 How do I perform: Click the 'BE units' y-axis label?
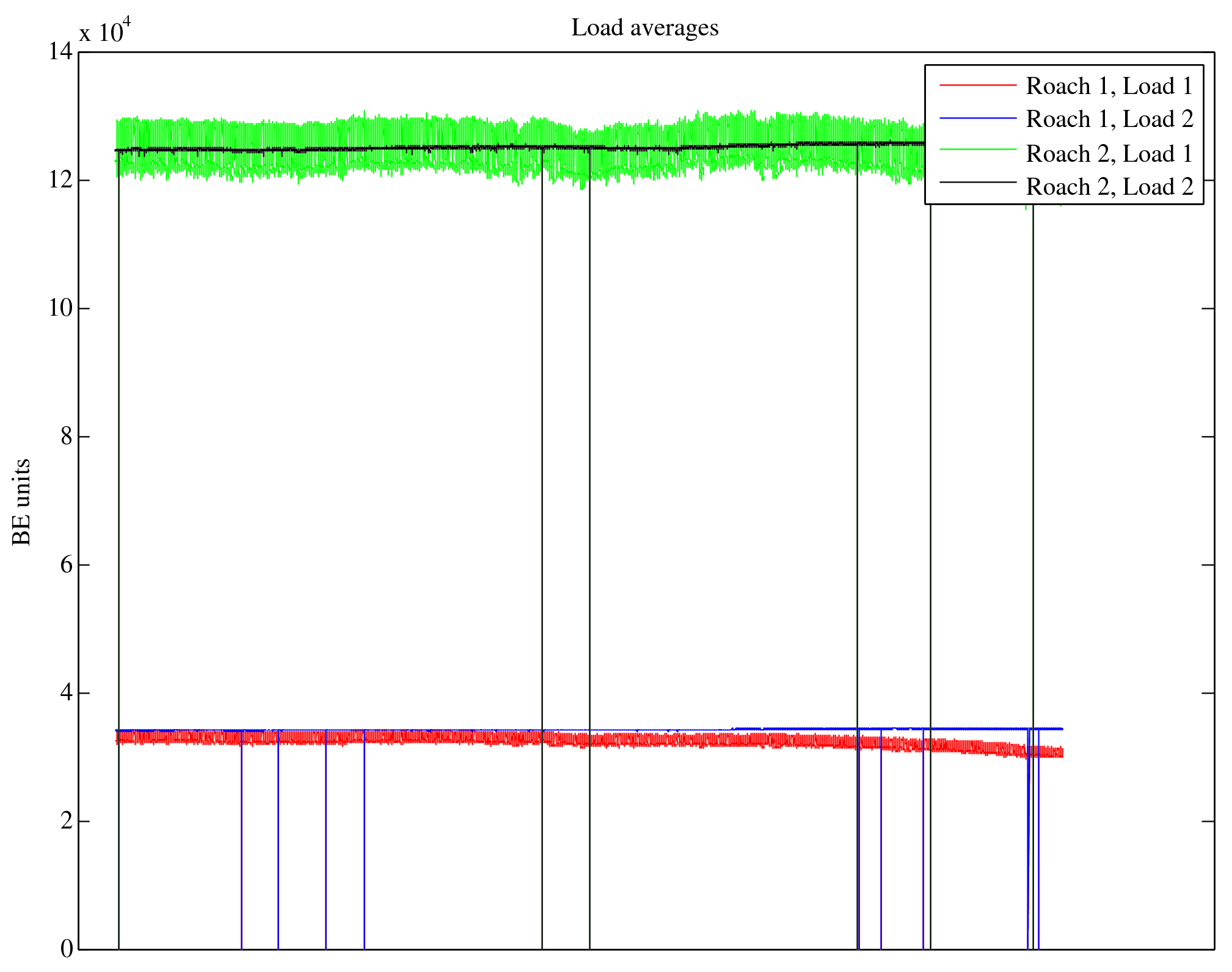(x=21, y=502)
